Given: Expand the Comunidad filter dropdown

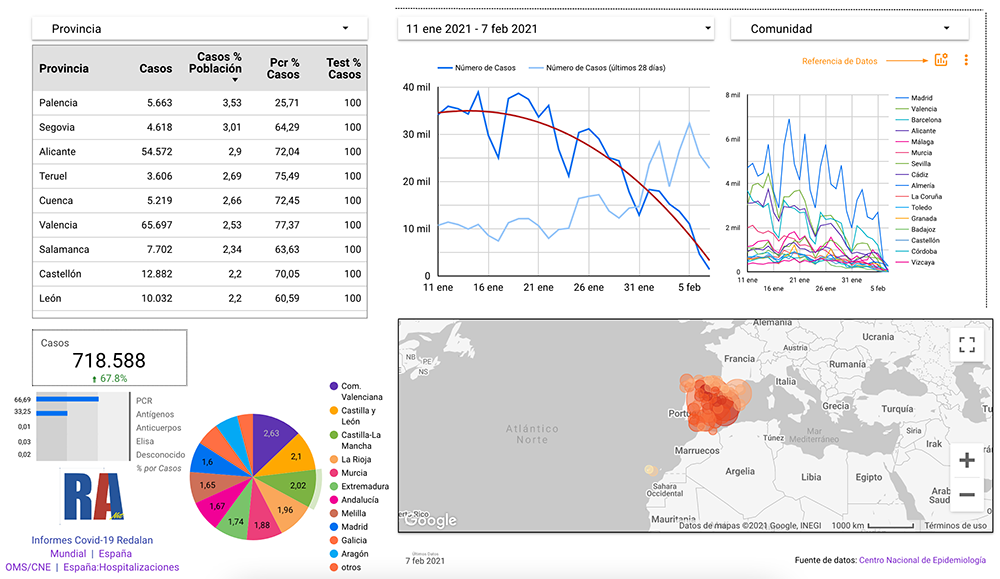Looking at the screenshot, I should point(855,29).
